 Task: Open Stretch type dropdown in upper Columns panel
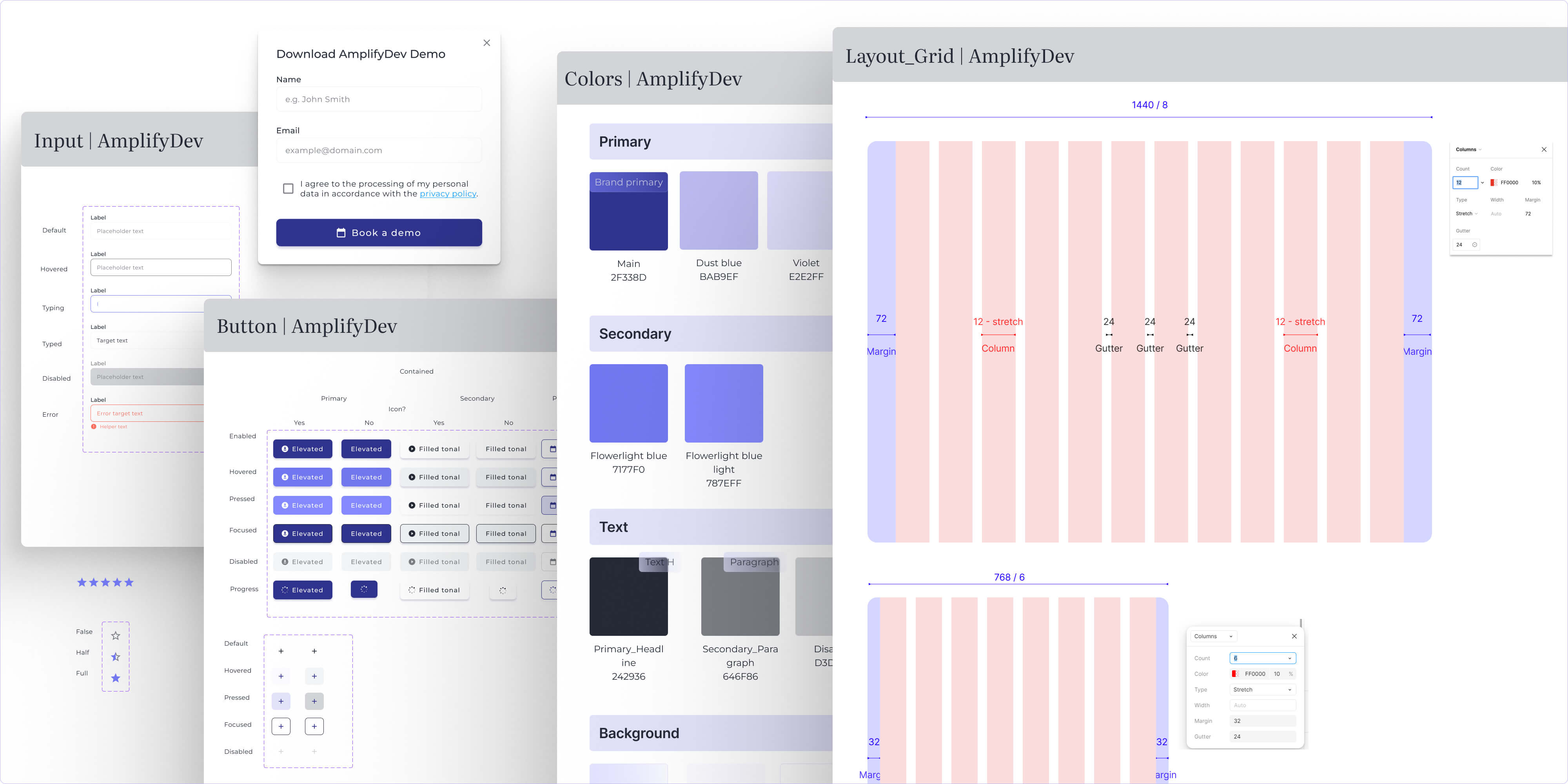(x=1466, y=214)
